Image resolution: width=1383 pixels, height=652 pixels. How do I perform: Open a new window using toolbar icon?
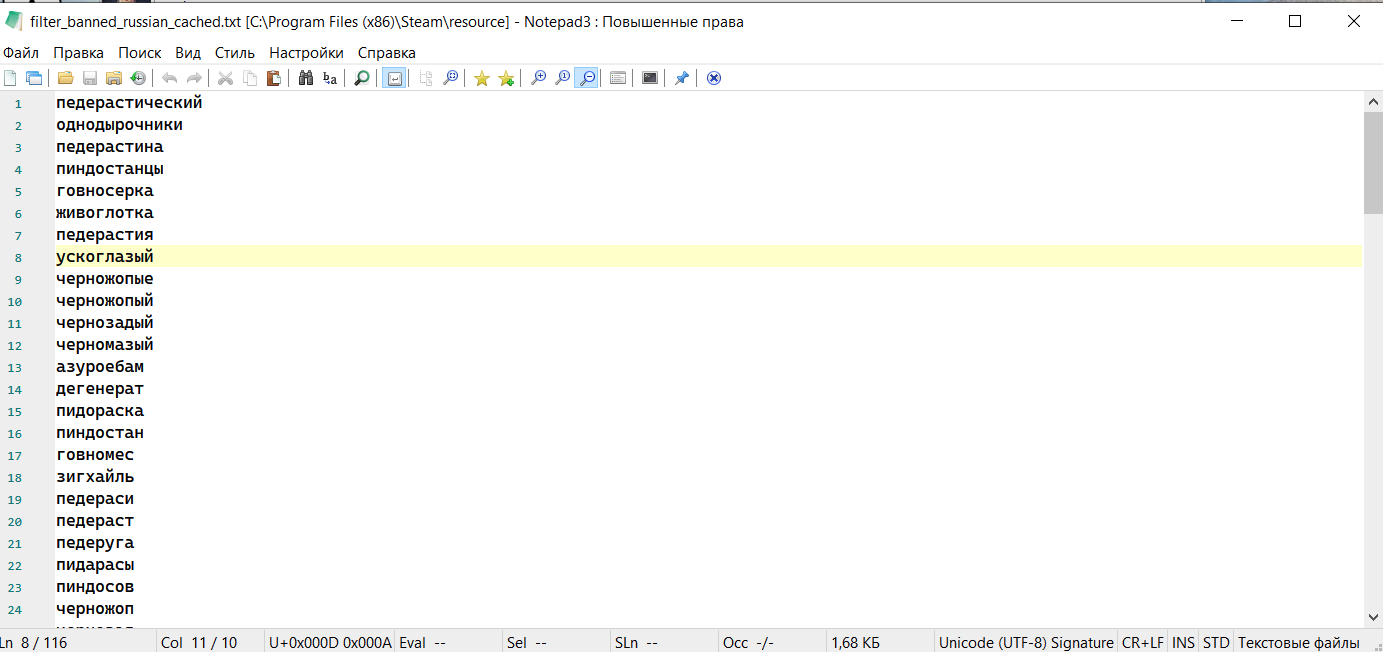[34, 78]
